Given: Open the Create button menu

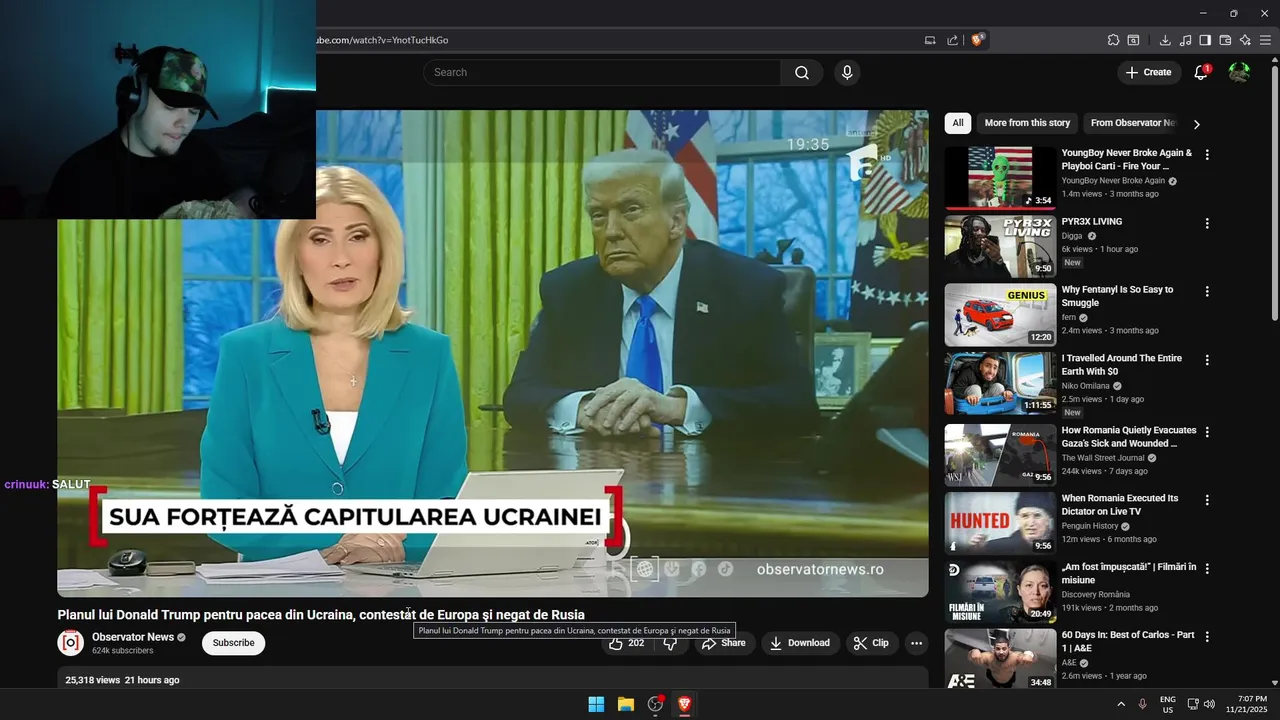Looking at the screenshot, I should pyautogui.click(x=1148, y=72).
